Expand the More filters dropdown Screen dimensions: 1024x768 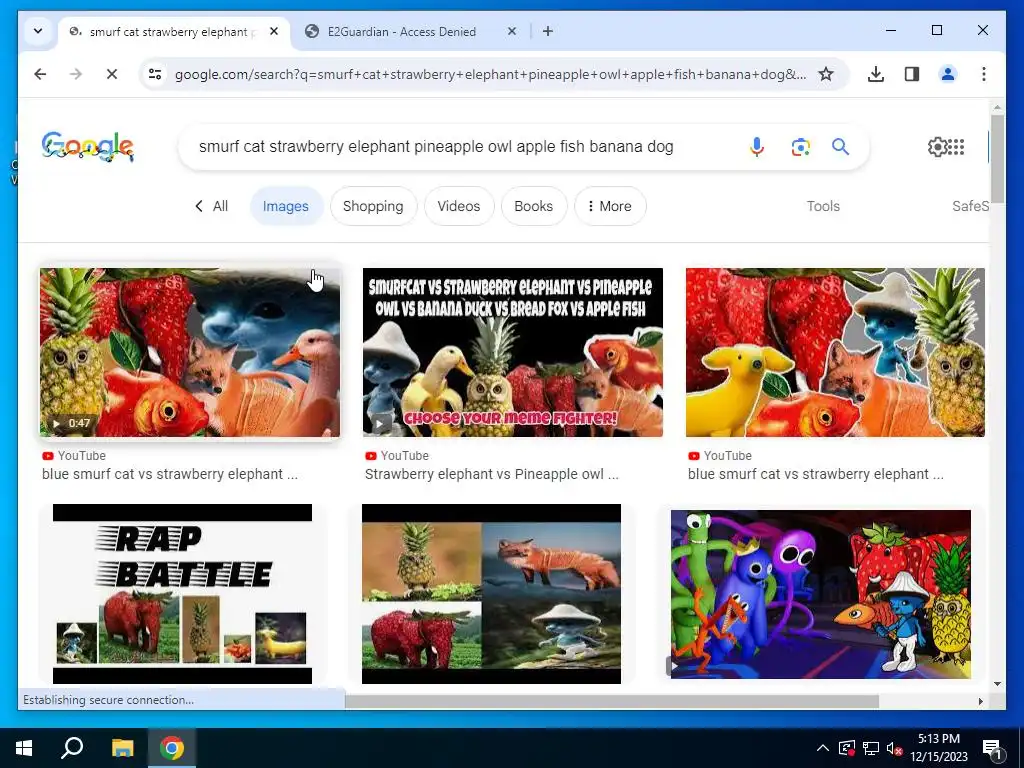click(x=610, y=206)
